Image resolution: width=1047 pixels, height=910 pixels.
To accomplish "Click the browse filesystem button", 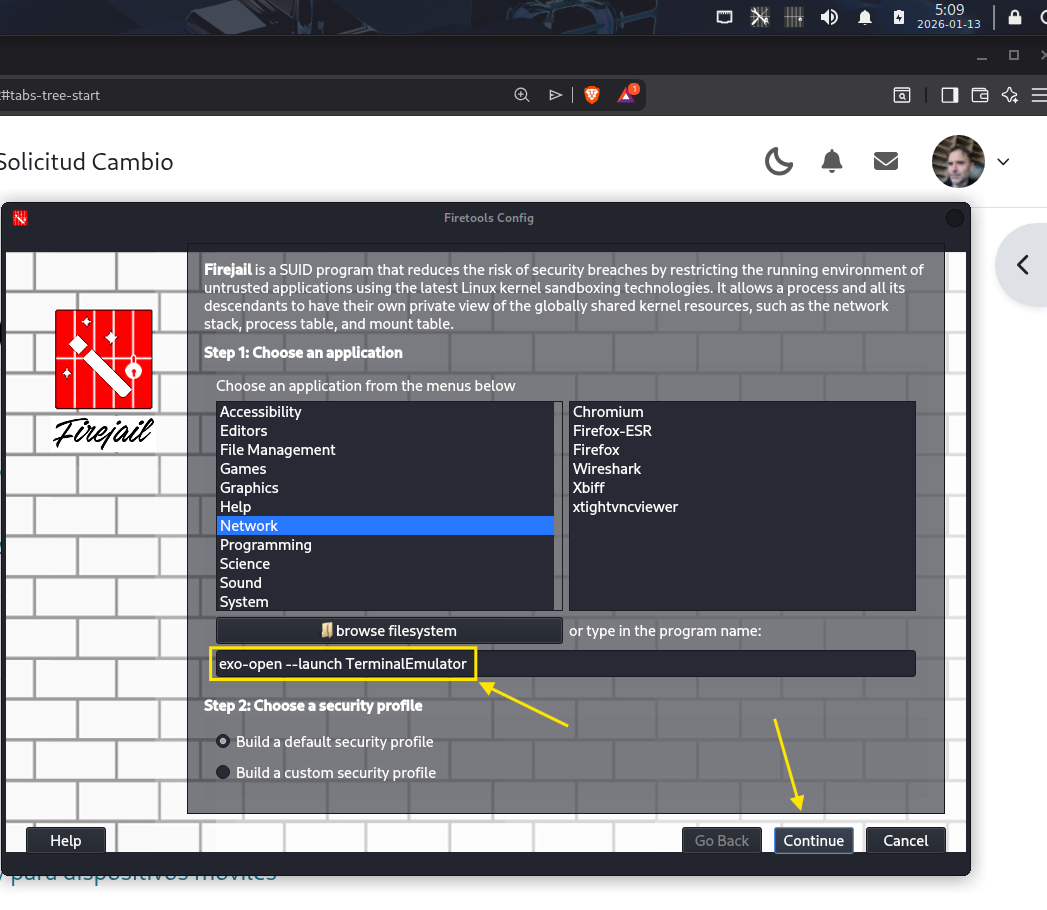I will [389, 631].
